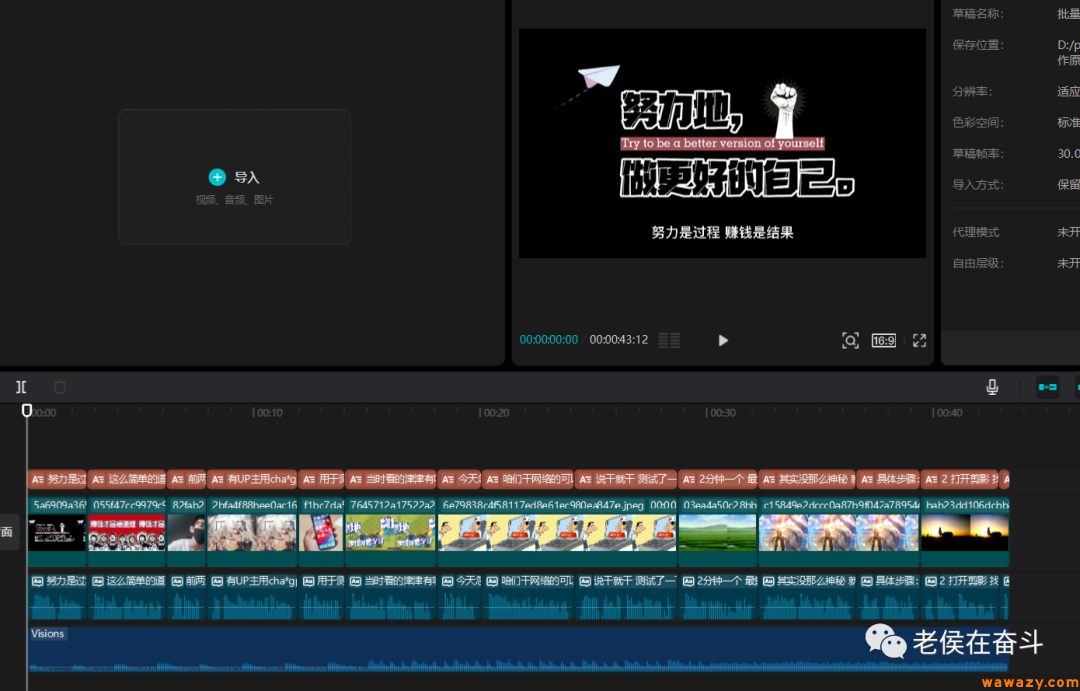
Task: Click the plus icon inside the import area
Action: point(217,176)
